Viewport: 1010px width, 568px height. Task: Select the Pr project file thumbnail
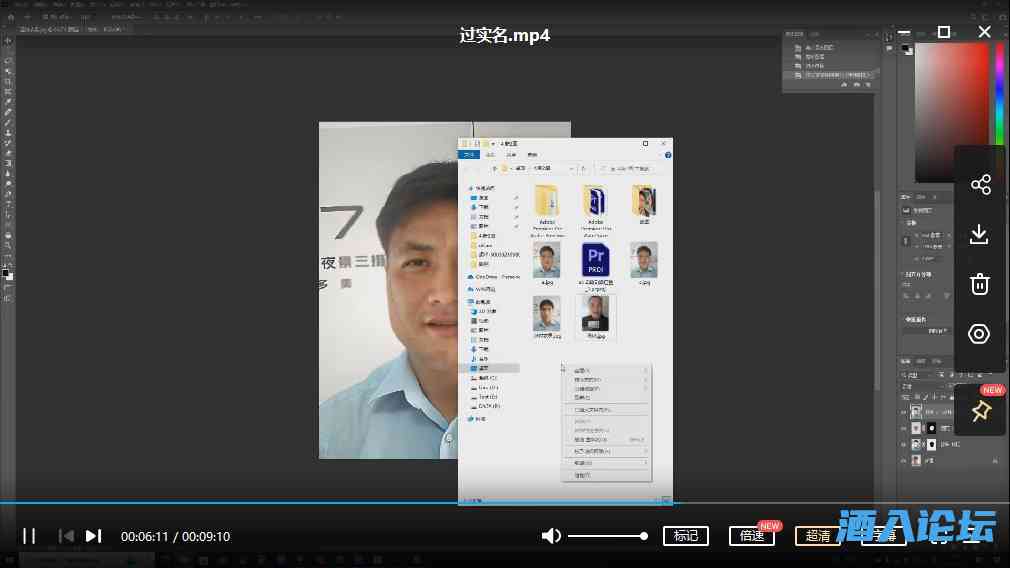tap(595, 260)
